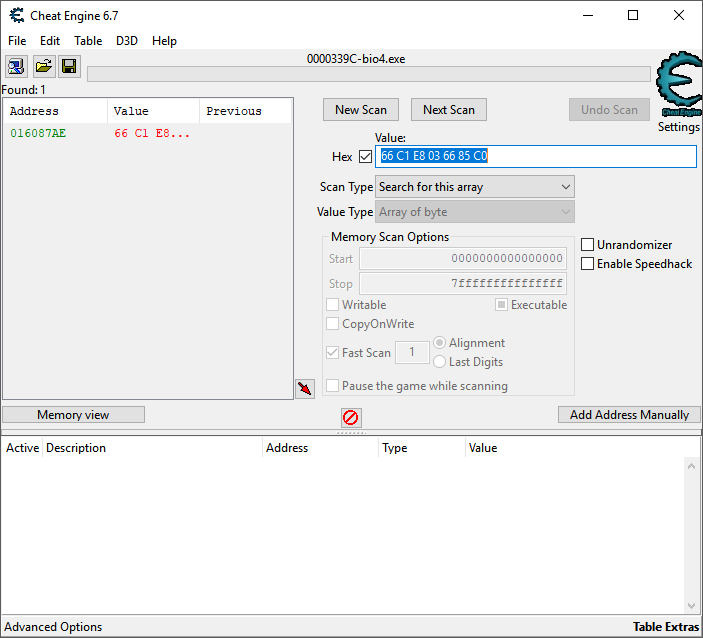Click the Fast Scan alignment value field
Viewport: 703px width, 638px height.
pyautogui.click(x=412, y=352)
